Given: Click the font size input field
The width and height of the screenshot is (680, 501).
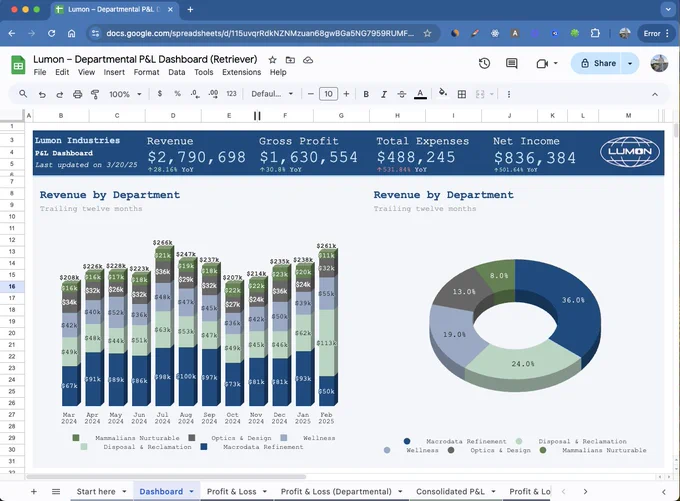Looking at the screenshot, I should coord(328,94).
